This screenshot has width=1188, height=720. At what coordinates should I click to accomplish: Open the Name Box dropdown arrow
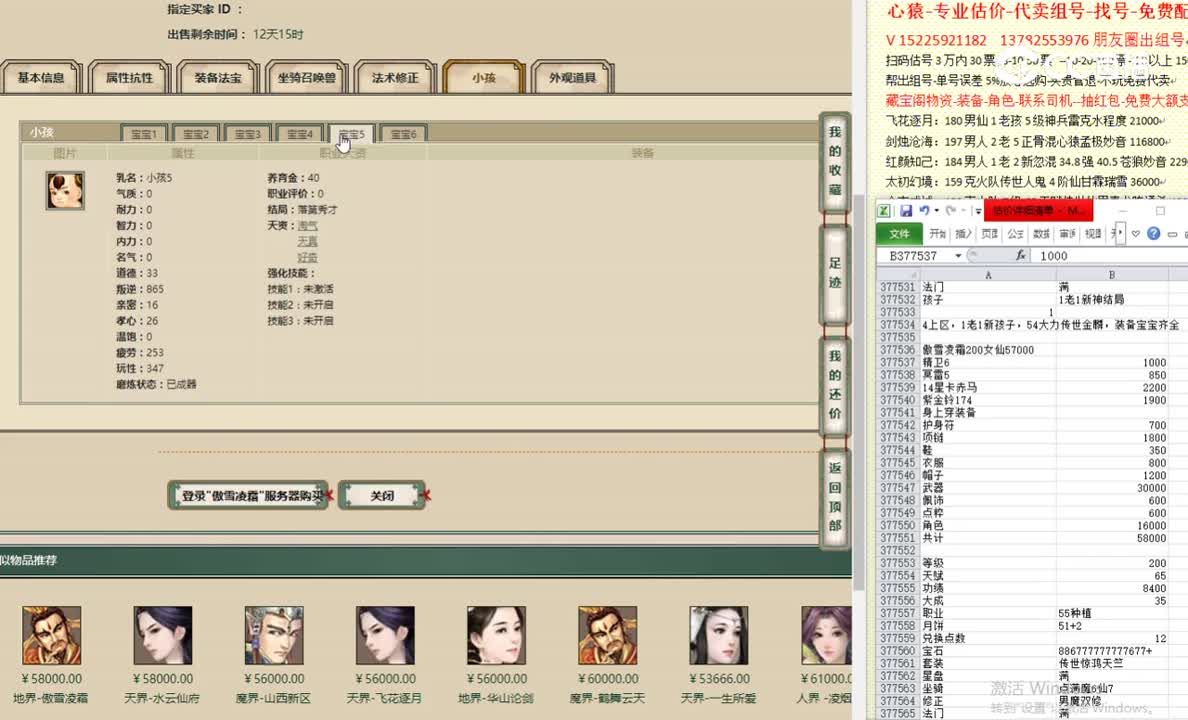(x=958, y=255)
